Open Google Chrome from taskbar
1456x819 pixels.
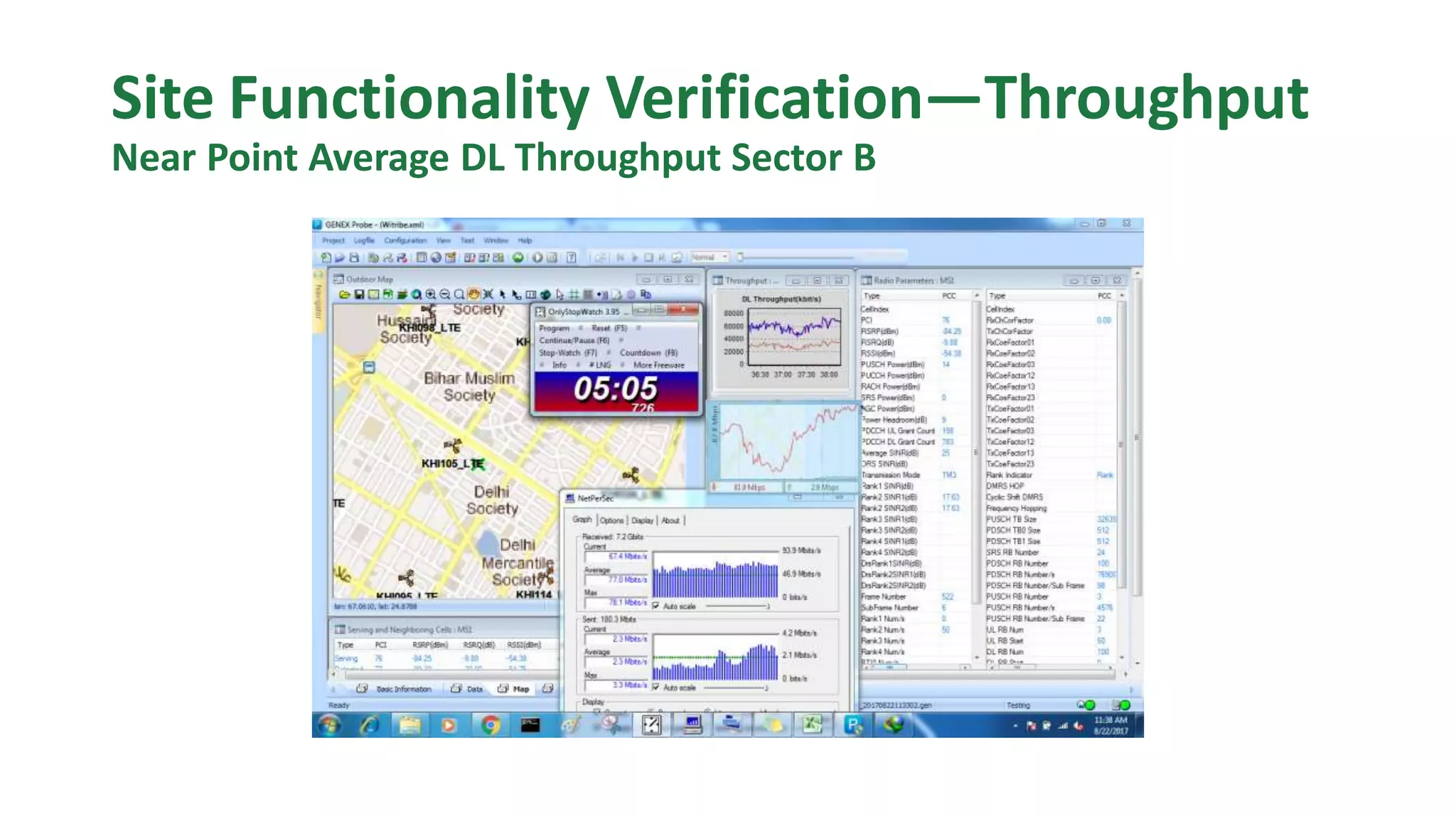(490, 724)
